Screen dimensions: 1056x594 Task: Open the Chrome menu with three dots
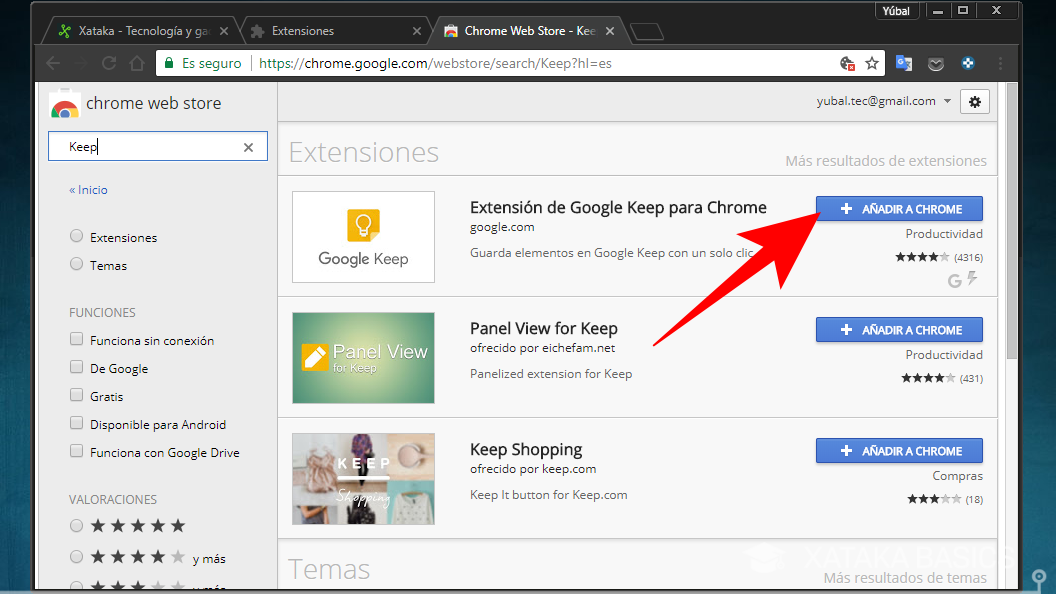[1000, 63]
